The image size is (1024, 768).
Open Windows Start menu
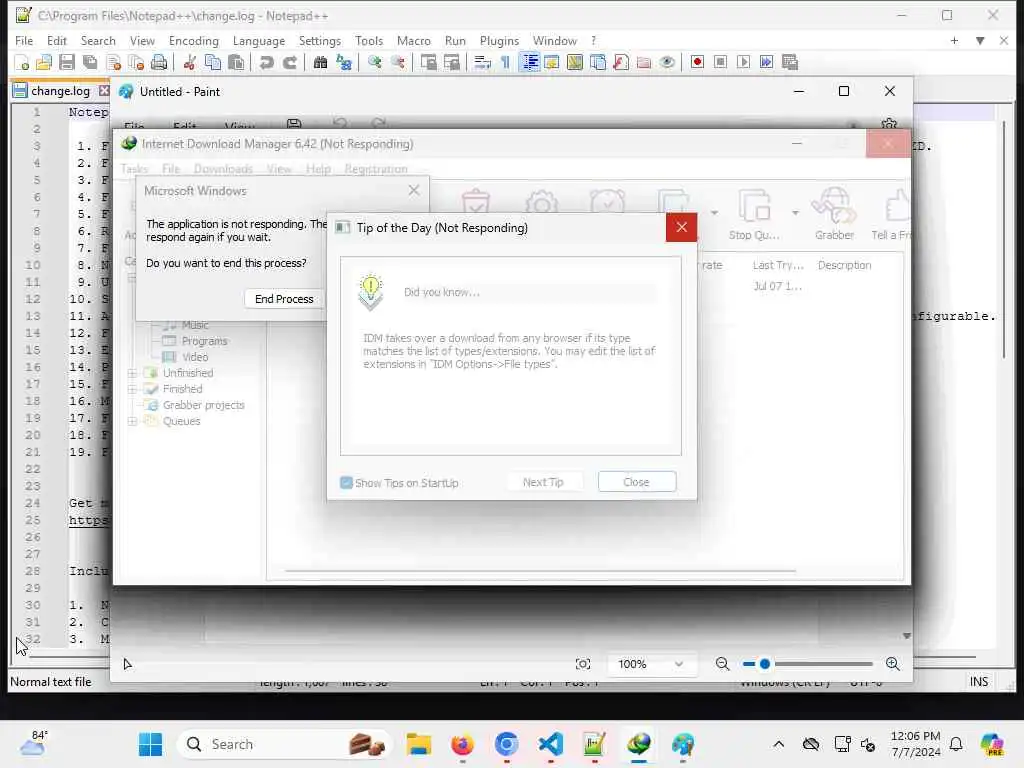click(150, 744)
